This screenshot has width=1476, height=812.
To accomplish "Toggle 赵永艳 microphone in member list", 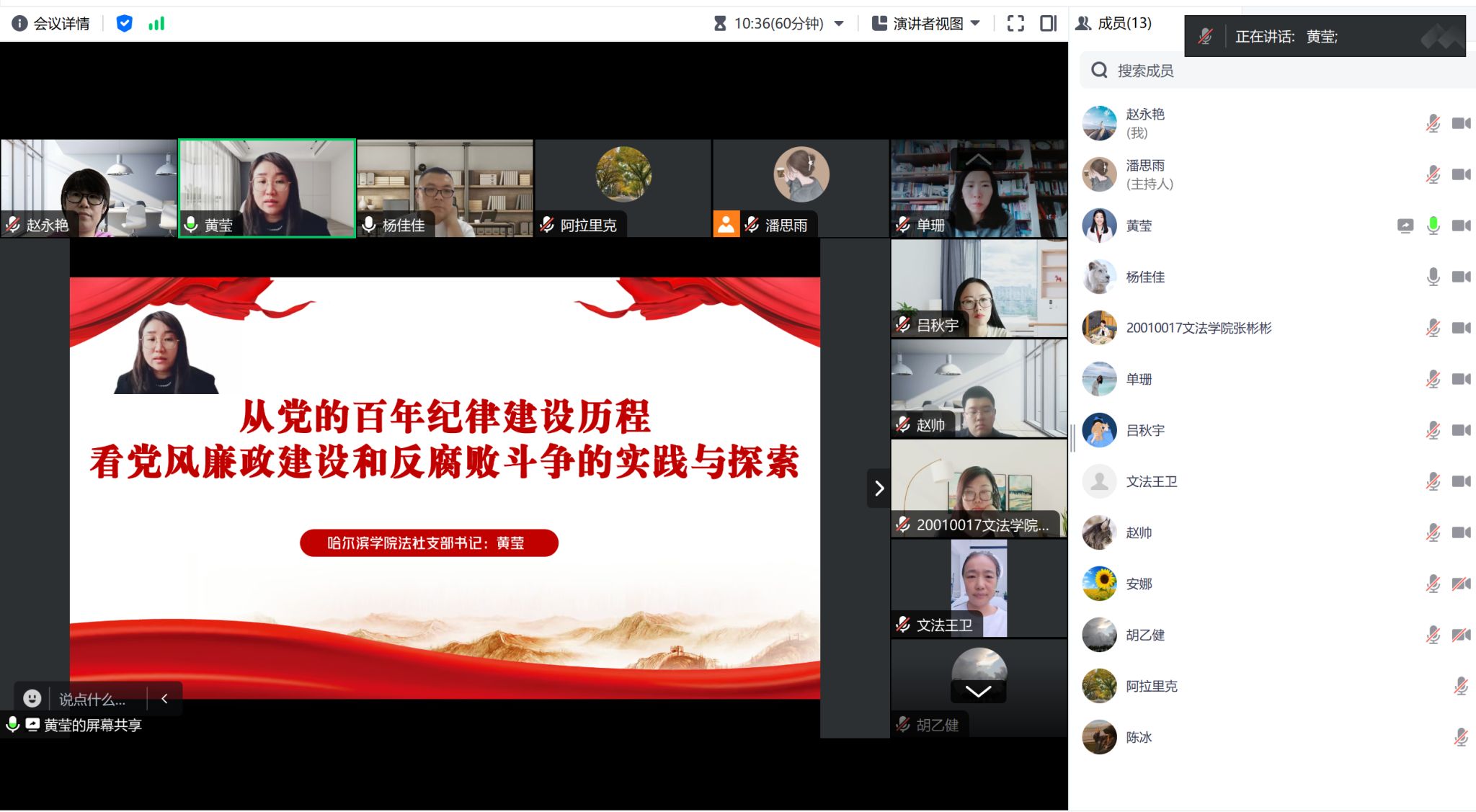I will coord(1433,124).
